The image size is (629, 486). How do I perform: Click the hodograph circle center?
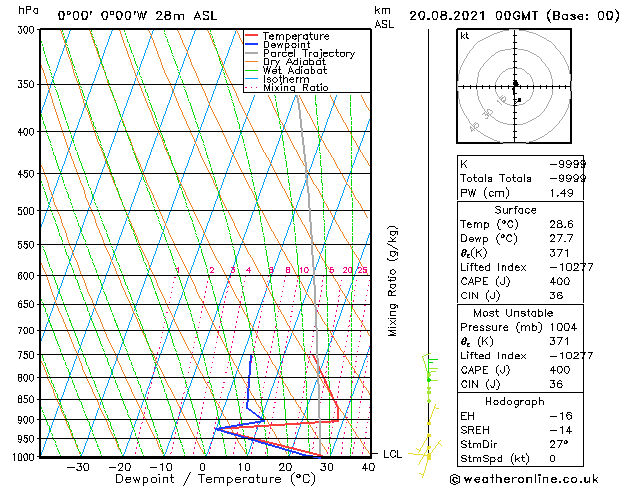pos(514,87)
